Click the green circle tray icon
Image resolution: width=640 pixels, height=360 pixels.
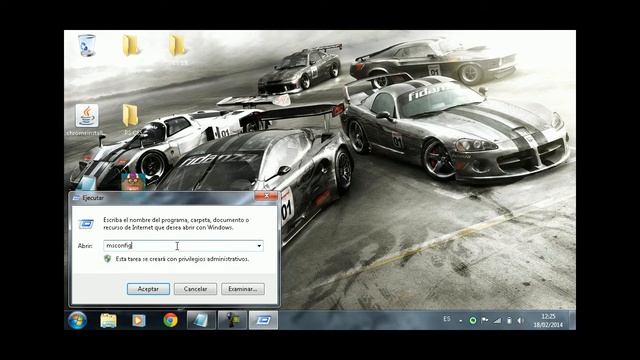click(473, 320)
